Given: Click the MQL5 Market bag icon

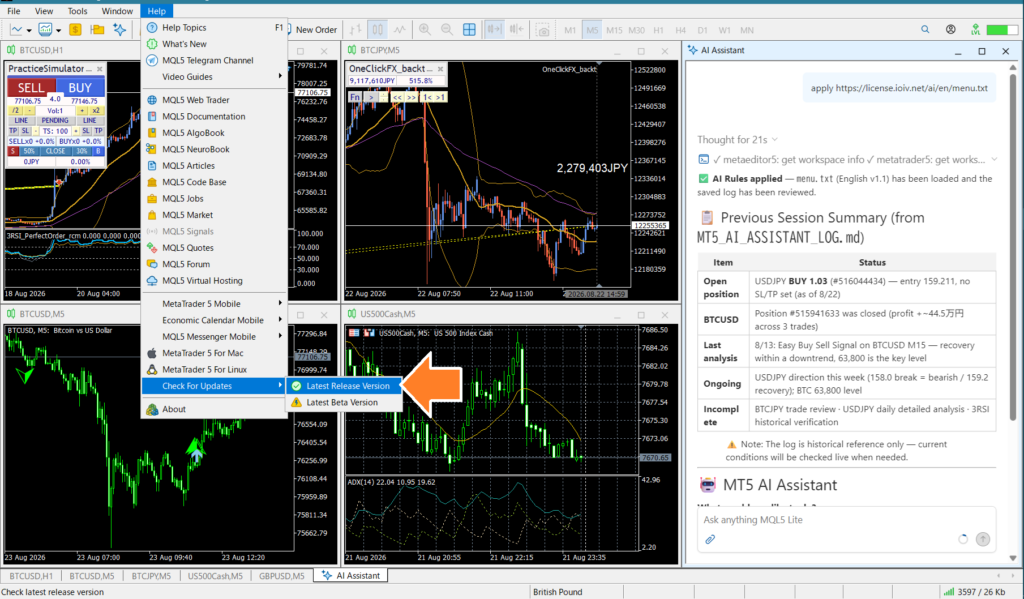Looking at the screenshot, I should [x=152, y=215].
